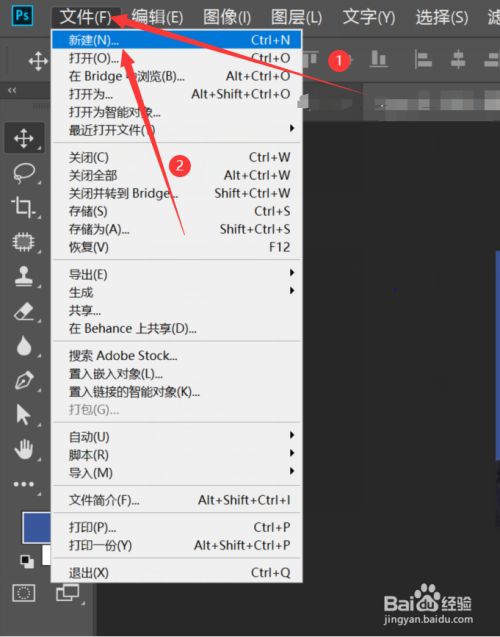Choose 共享... menu item
The image size is (500, 637).
point(177,310)
